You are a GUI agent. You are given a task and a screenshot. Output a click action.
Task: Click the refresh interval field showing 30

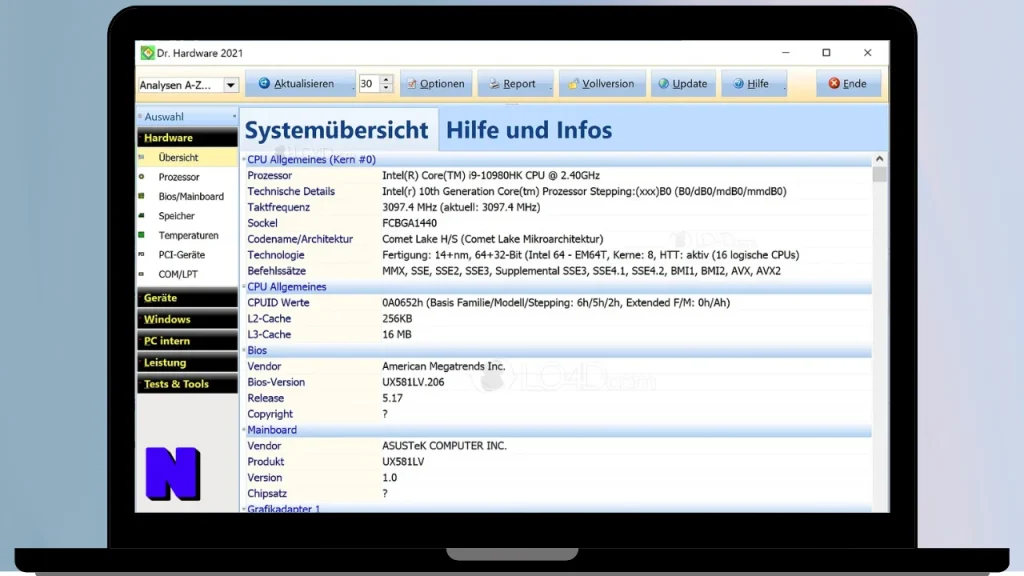[370, 84]
